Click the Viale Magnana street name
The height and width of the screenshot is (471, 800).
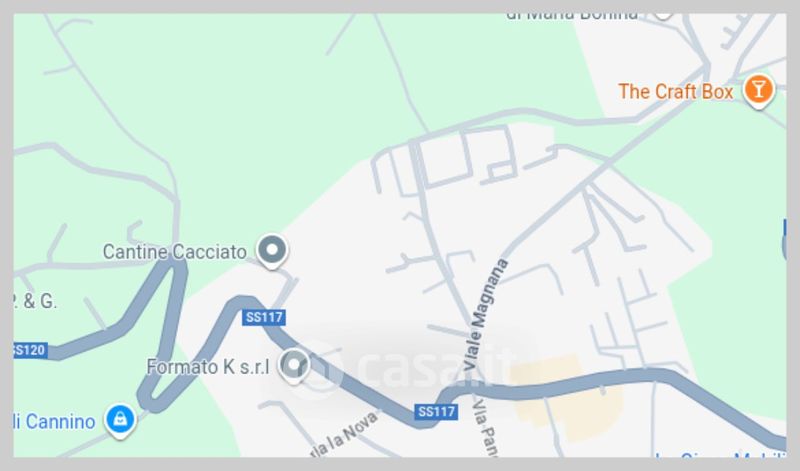point(486,315)
